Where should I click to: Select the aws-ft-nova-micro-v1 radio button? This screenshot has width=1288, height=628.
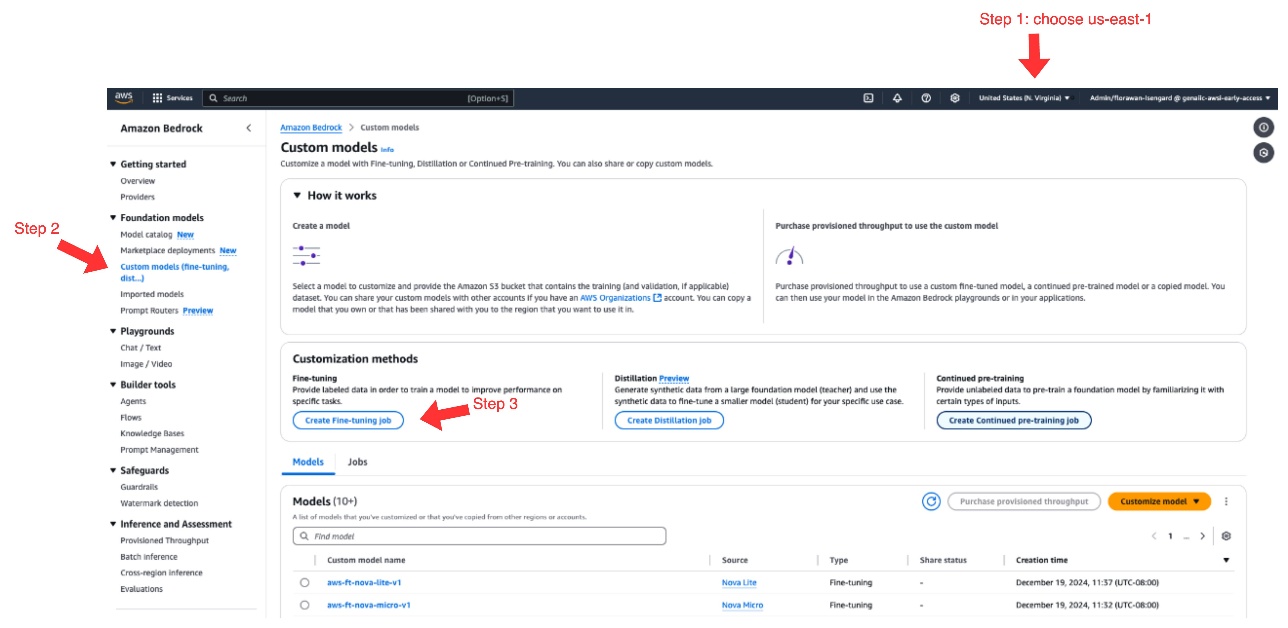[x=304, y=605]
